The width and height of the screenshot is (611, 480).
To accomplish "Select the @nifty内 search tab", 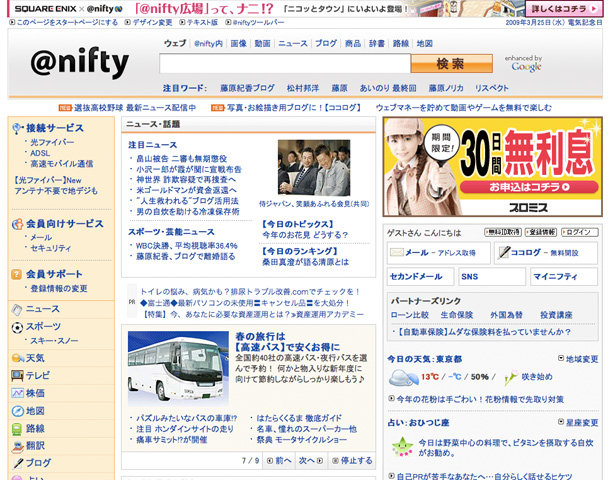I will [208, 44].
